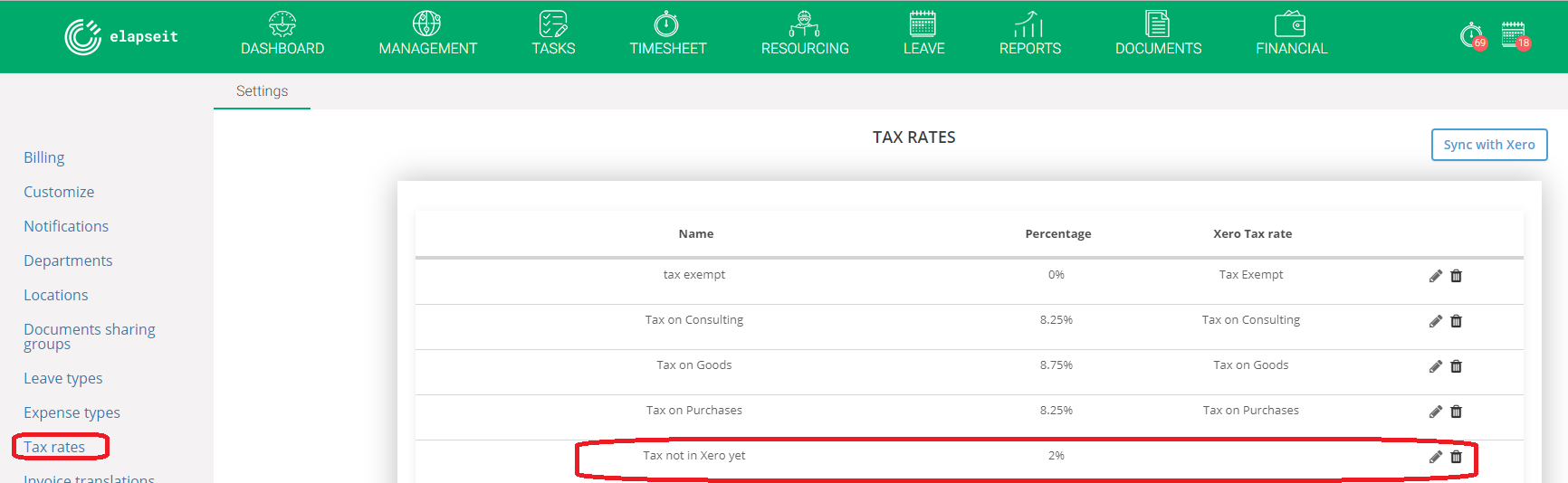Edit the Tax not in Xero yet row
Image resolution: width=1568 pixels, height=483 pixels.
pos(1436,457)
